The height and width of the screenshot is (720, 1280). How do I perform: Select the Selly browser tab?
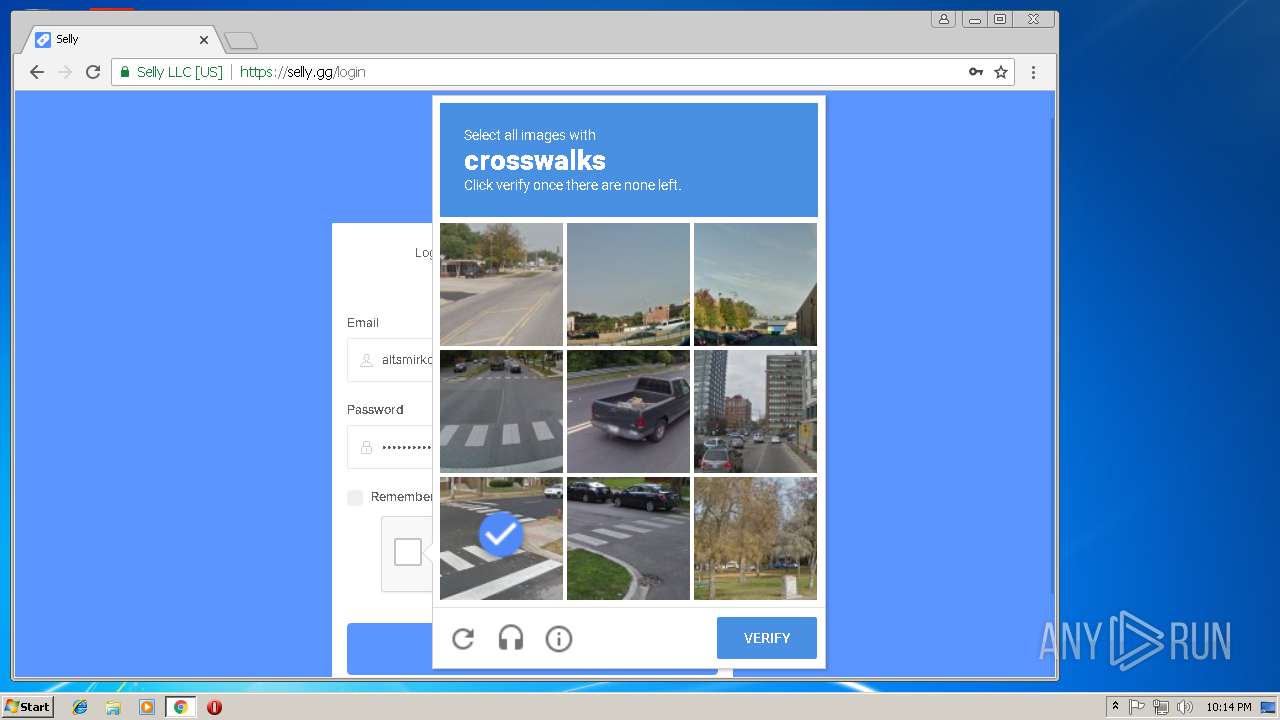point(120,39)
